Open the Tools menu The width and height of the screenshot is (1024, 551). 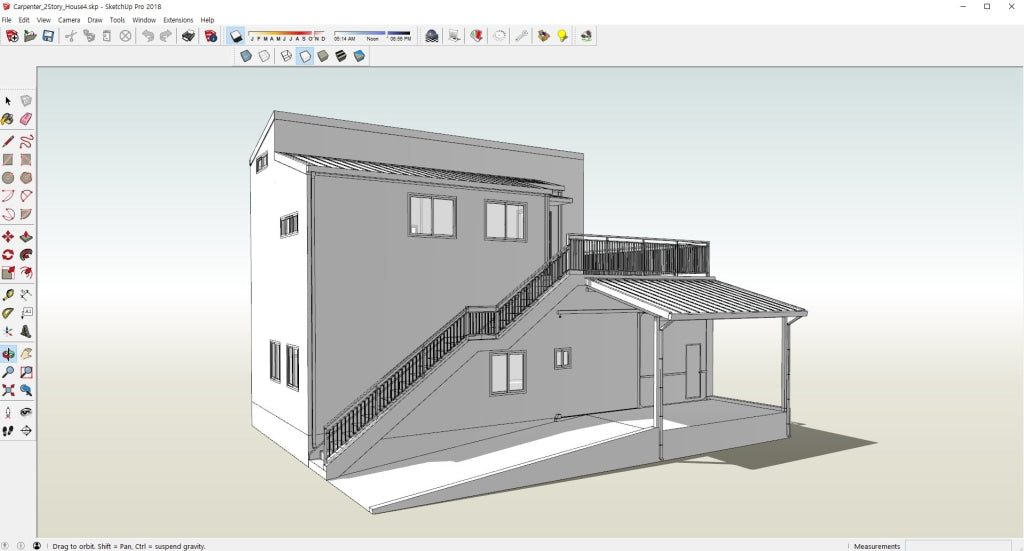pyautogui.click(x=118, y=20)
